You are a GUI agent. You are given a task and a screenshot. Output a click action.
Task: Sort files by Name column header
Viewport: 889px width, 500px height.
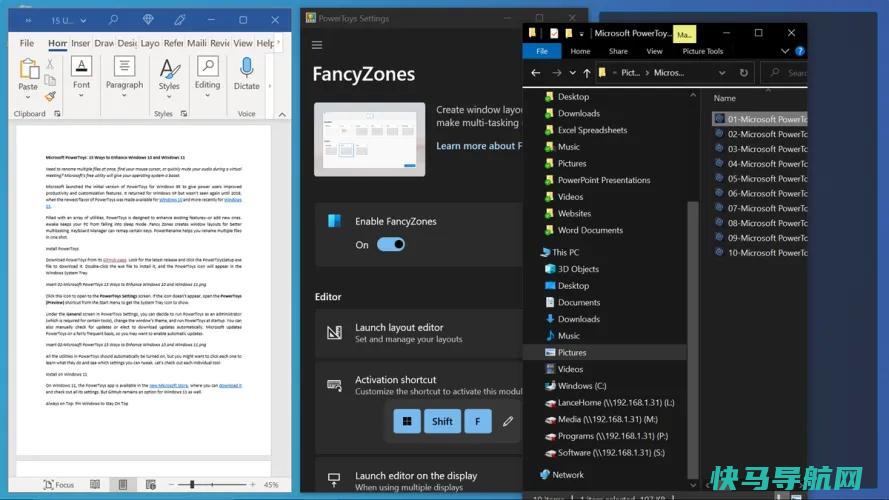[725, 98]
